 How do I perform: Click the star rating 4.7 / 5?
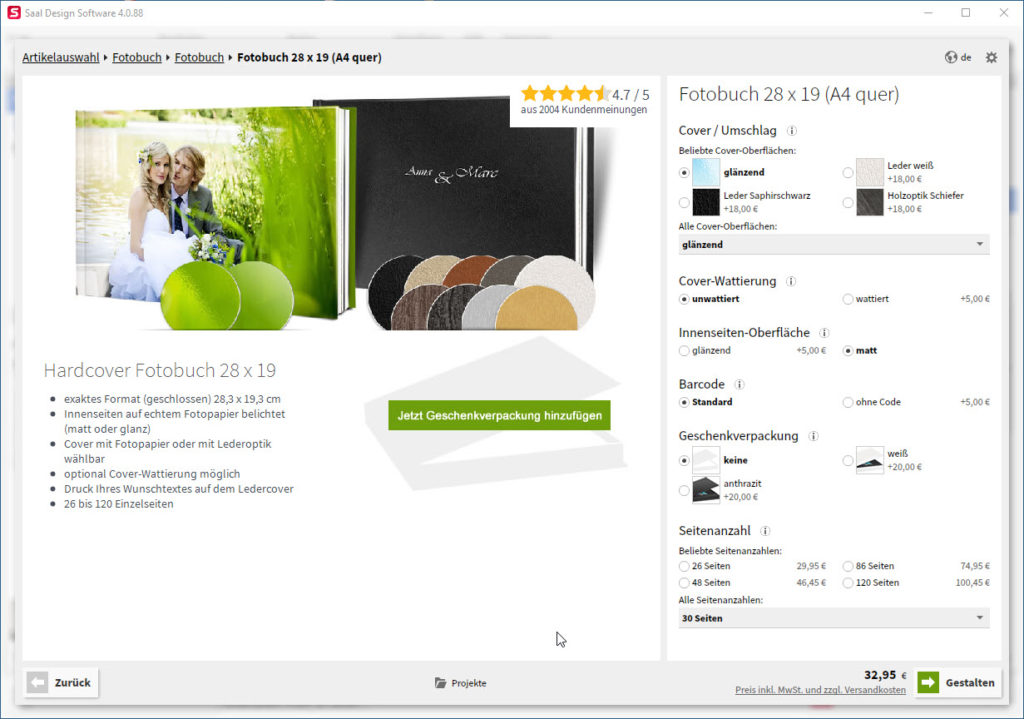tap(584, 94)
